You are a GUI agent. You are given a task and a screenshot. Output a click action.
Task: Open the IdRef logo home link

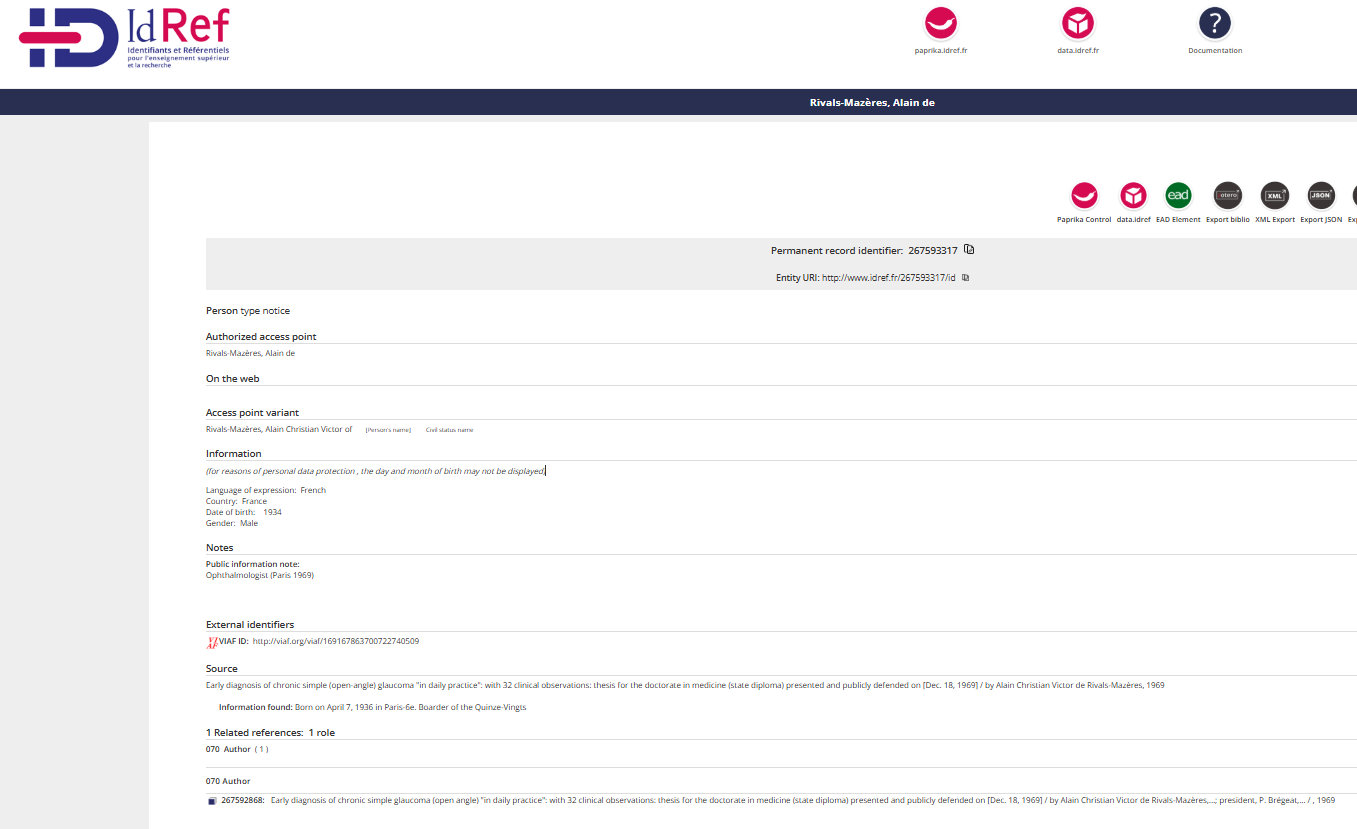[x=124, y=38]
